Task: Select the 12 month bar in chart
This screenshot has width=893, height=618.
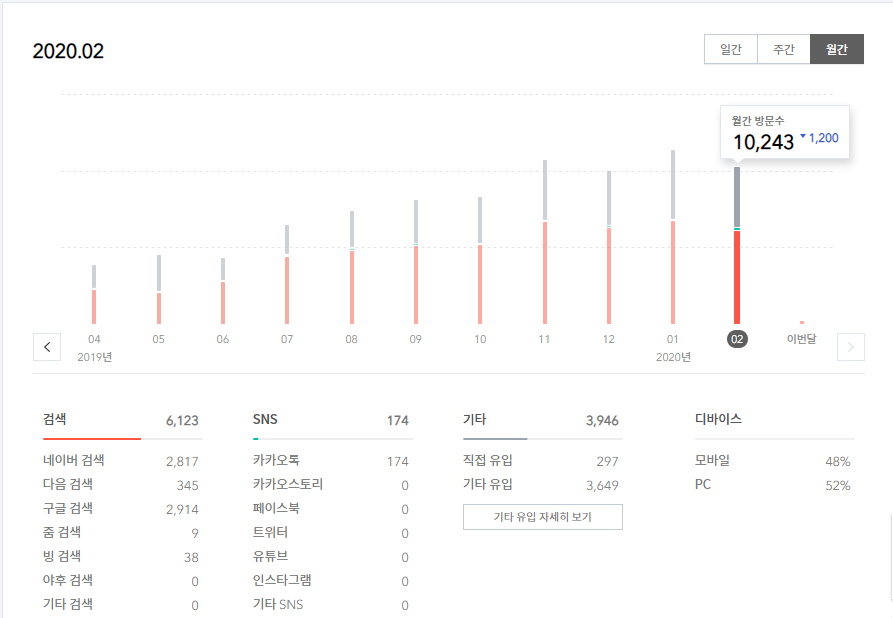Action: (609, 247)
